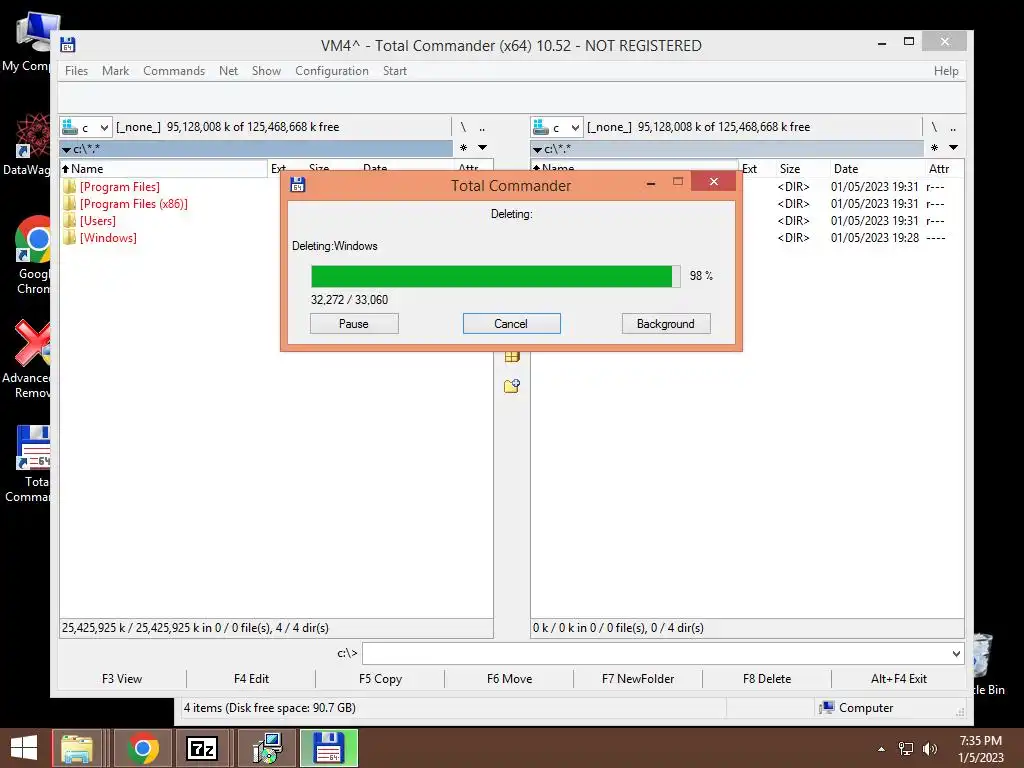Open Google Chrome from the taskbar

[x=143, y=748]
